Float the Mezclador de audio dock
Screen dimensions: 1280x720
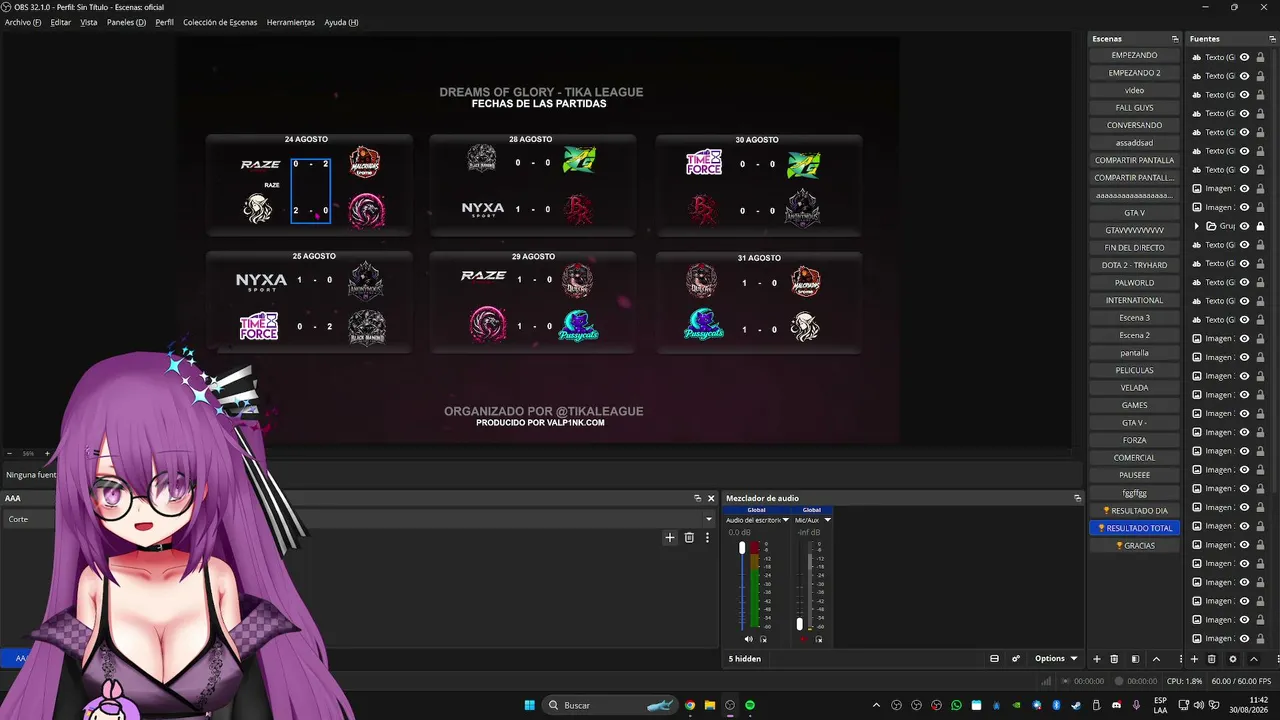[1077, 498]
